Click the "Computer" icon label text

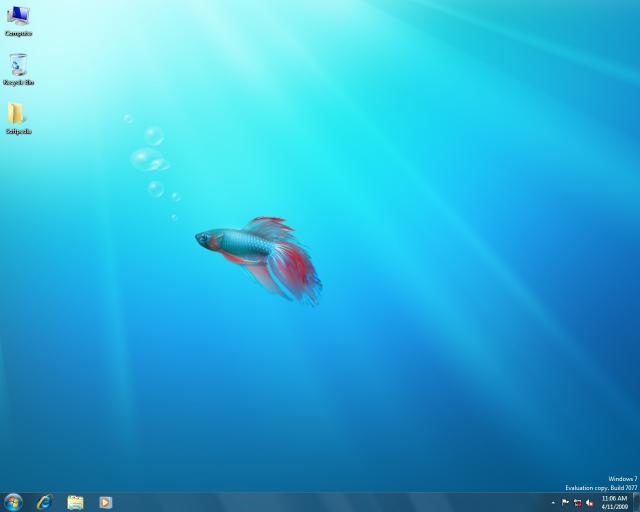click(18, 33)
